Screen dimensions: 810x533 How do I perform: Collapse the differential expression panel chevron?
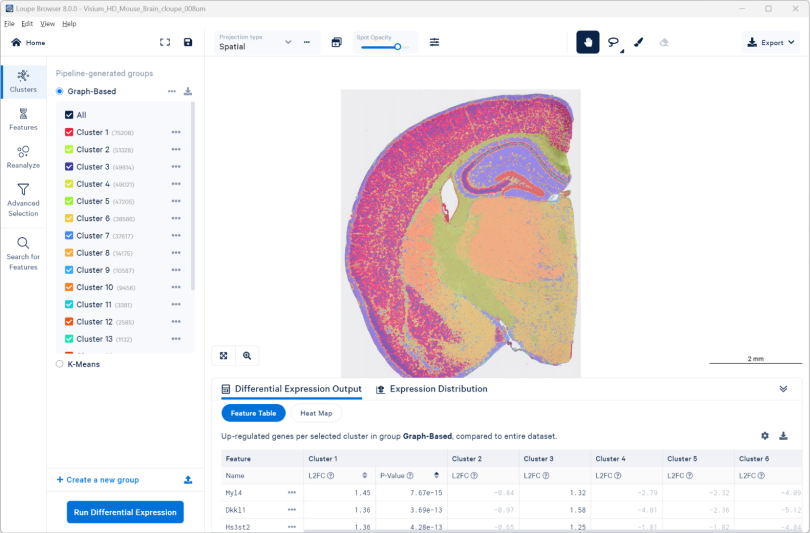(x=783, y=389)
